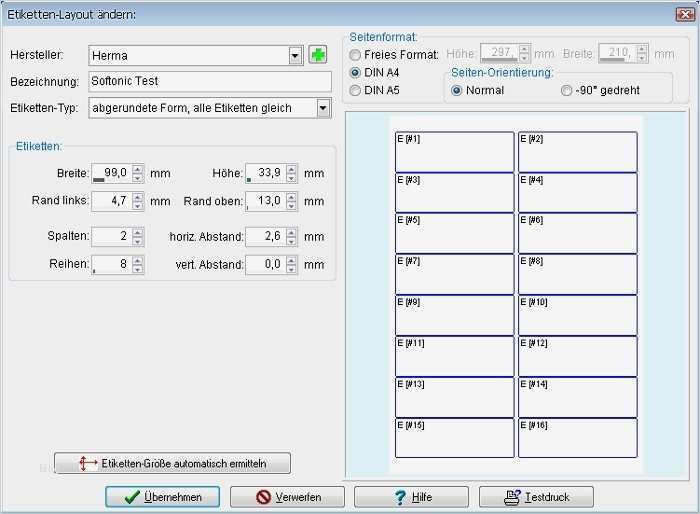The width and height of the screenshot is (700, 514).
Task: Select the Freies Format radio button
Action: 355,55
